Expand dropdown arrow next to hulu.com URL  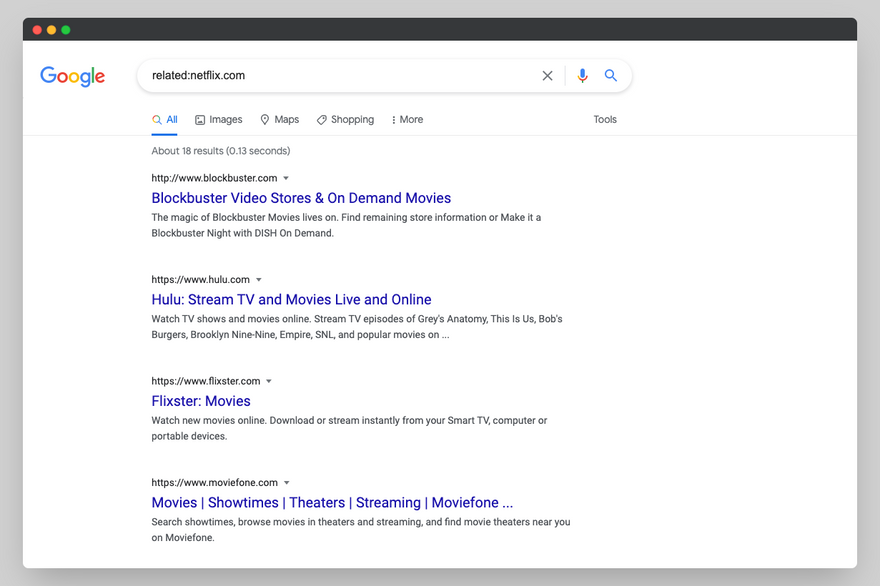pos(259,280)
